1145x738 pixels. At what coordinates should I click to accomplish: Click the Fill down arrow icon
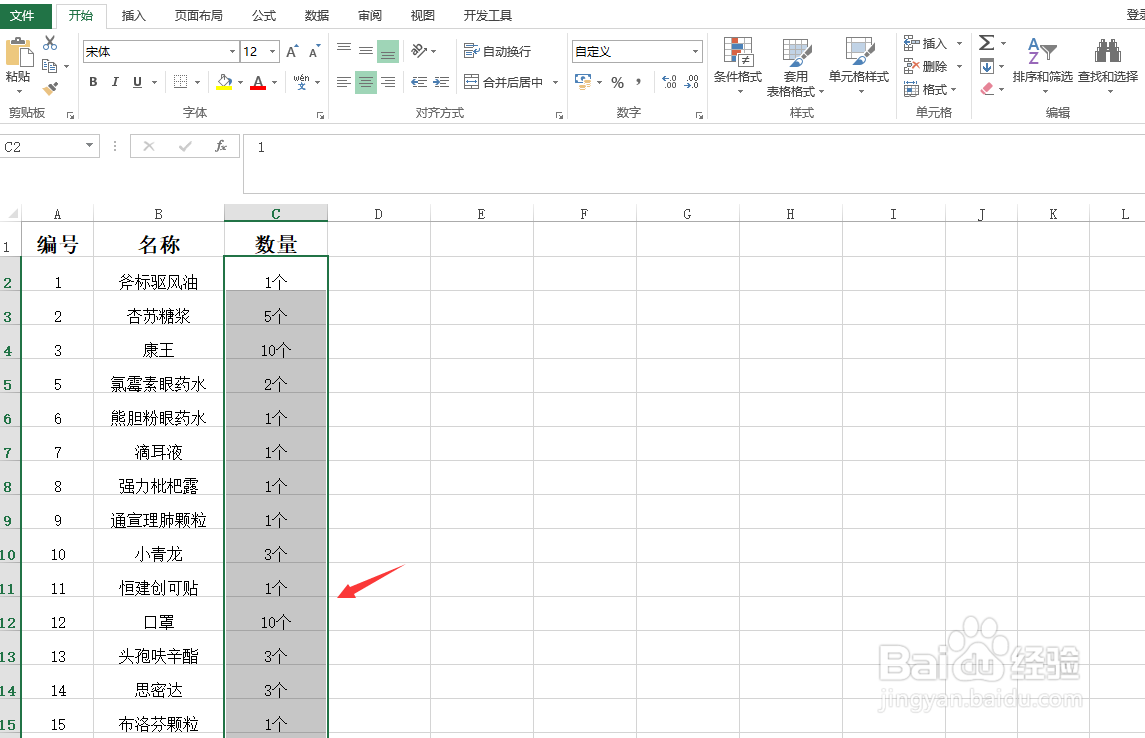pos(987,66)
